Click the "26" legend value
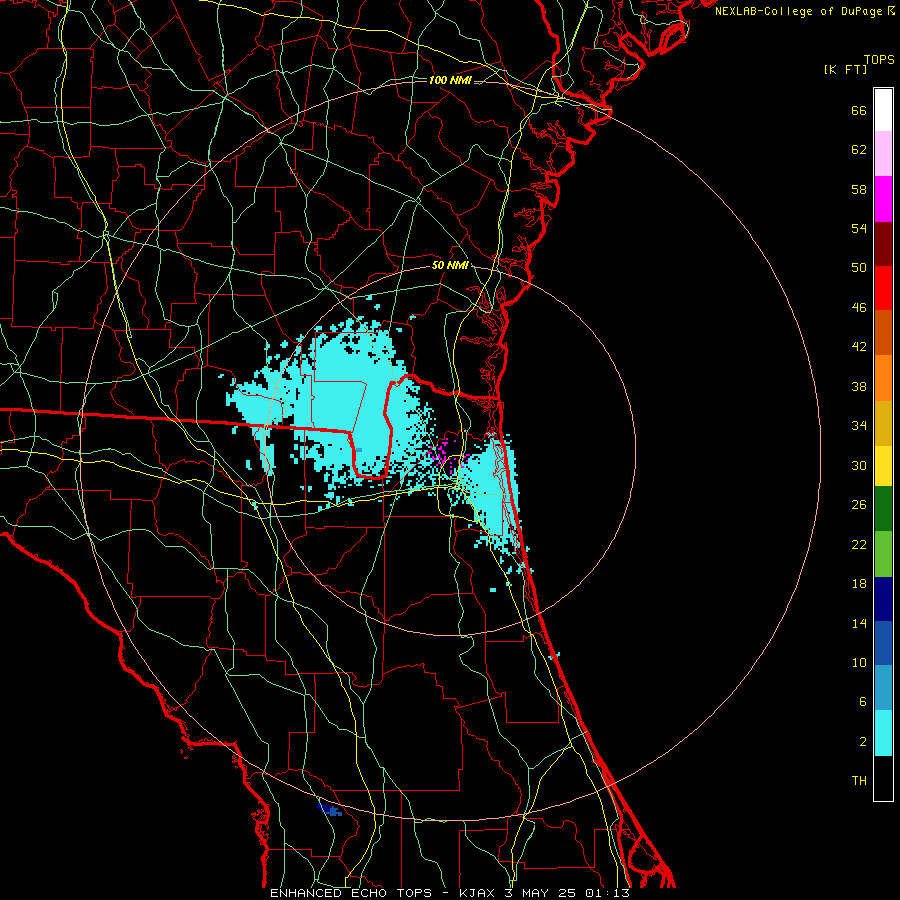The height and width of the screenshot is (900, 900). pyautogui.click(x=859, y=505)
